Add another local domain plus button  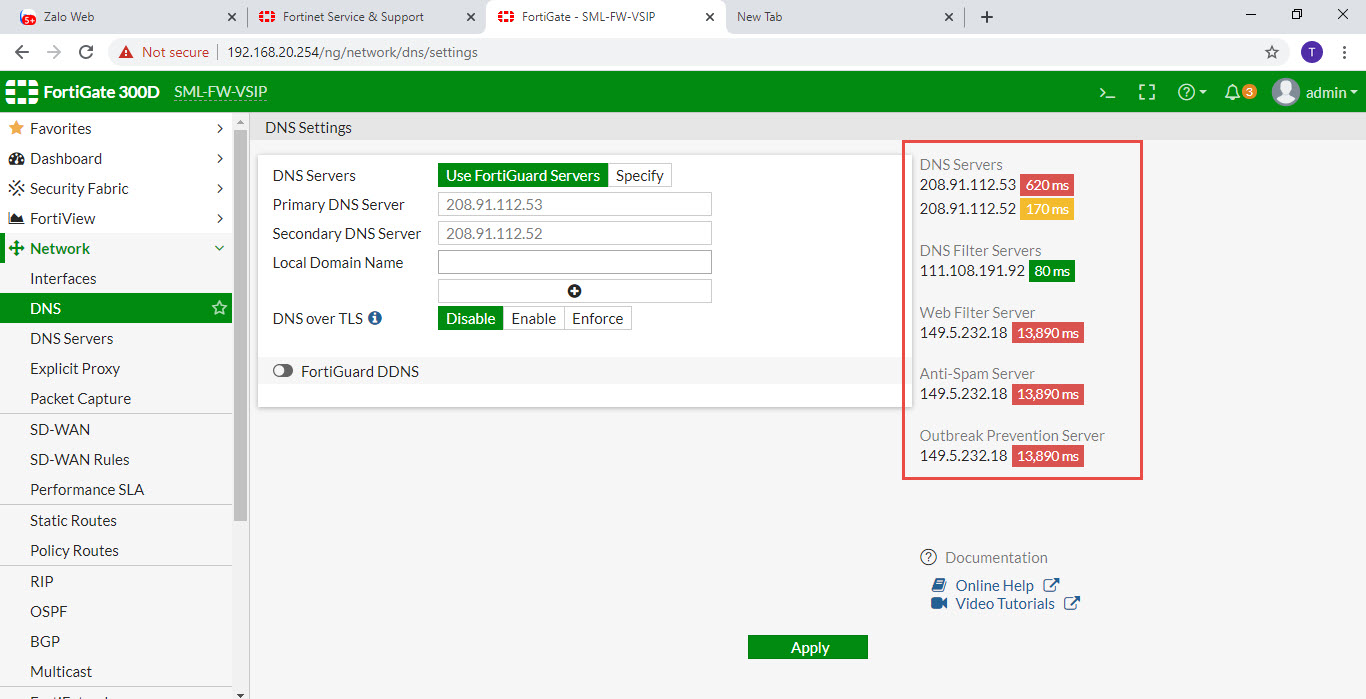tap(575, 291)
